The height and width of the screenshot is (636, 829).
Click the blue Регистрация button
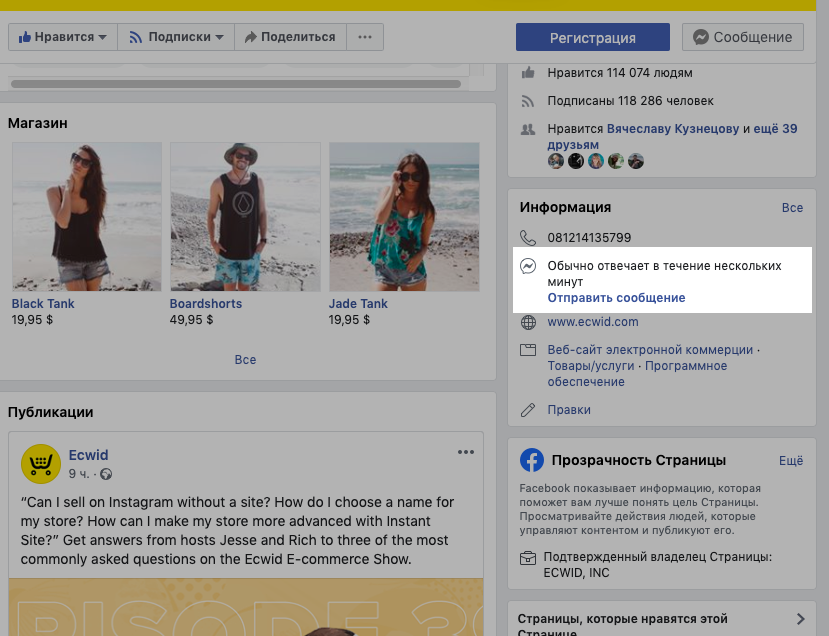593,37
